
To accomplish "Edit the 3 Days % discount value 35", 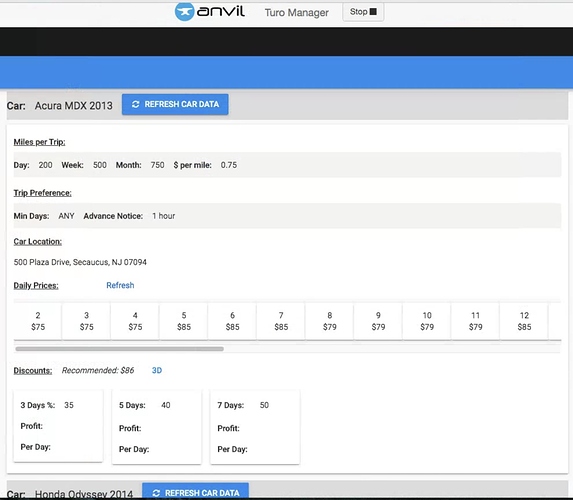I will pyautogui.click(x=69, y=405).
